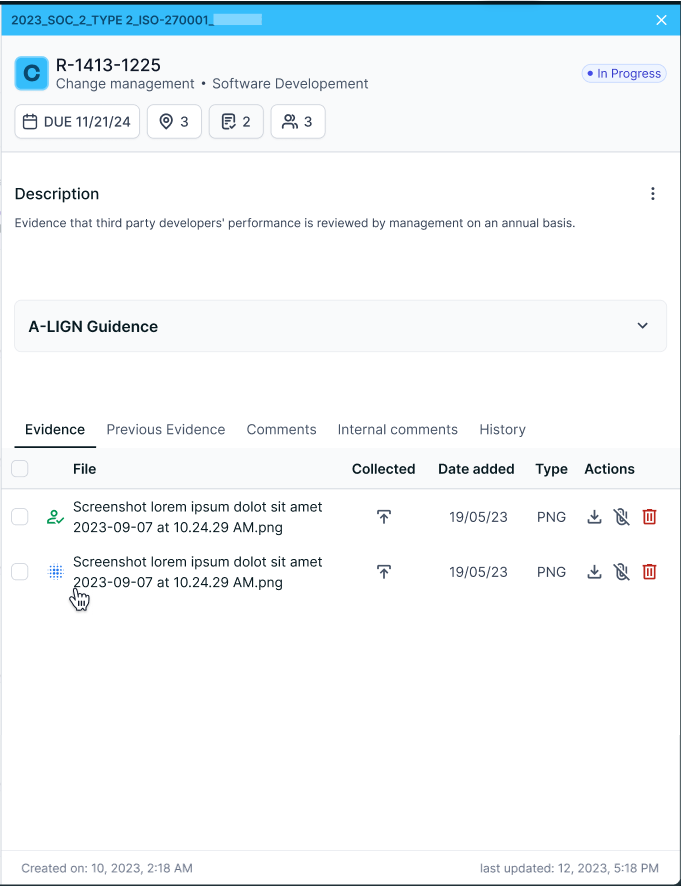Click the In Progress status badge

point(623,73)
